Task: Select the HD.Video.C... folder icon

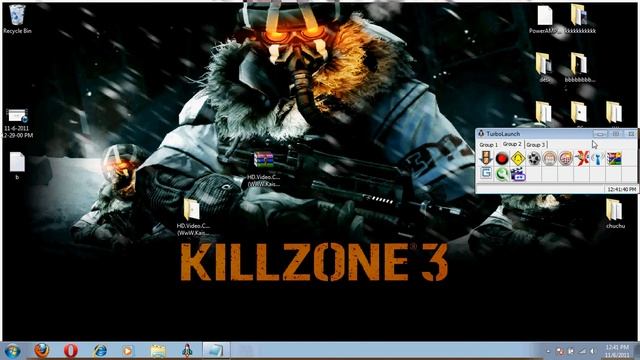Action: coord(192,218)
